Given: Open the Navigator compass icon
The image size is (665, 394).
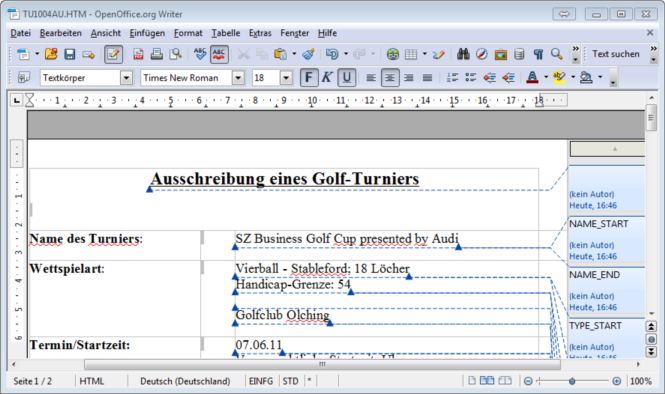Looking at the screenshot, I should tap(482, 54).
